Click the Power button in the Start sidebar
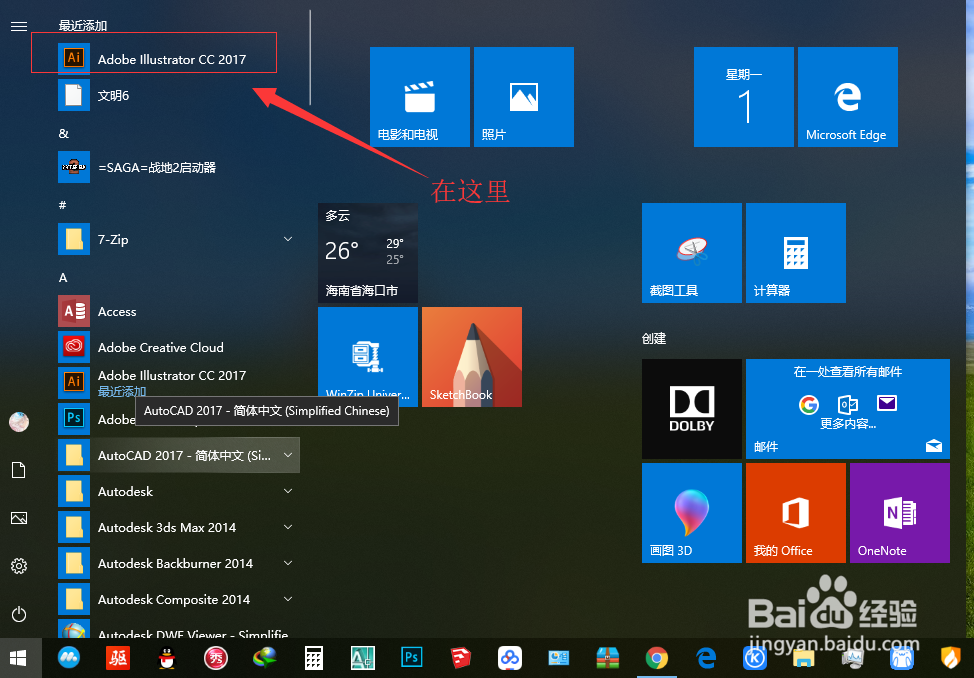Viewport: 974px width, 678px height. point(19,614)
